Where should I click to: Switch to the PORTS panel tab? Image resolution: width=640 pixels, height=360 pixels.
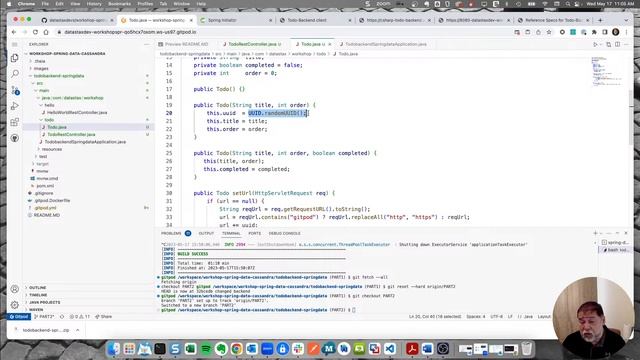(x=254, y=233)
